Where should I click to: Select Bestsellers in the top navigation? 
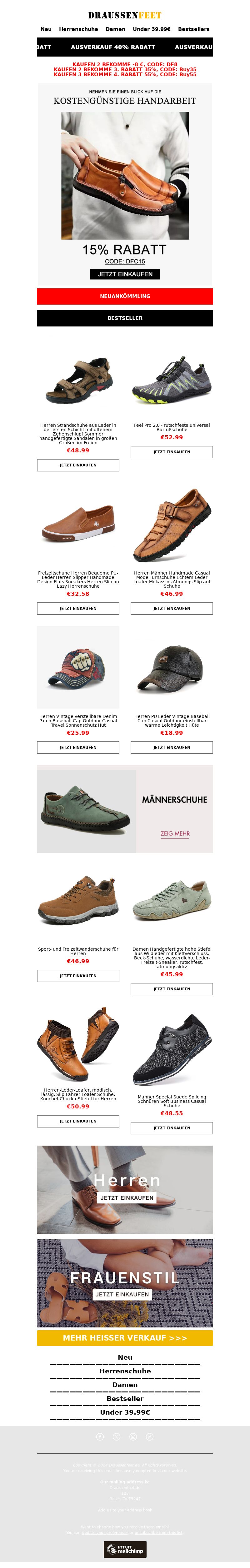tap(193, 29)
